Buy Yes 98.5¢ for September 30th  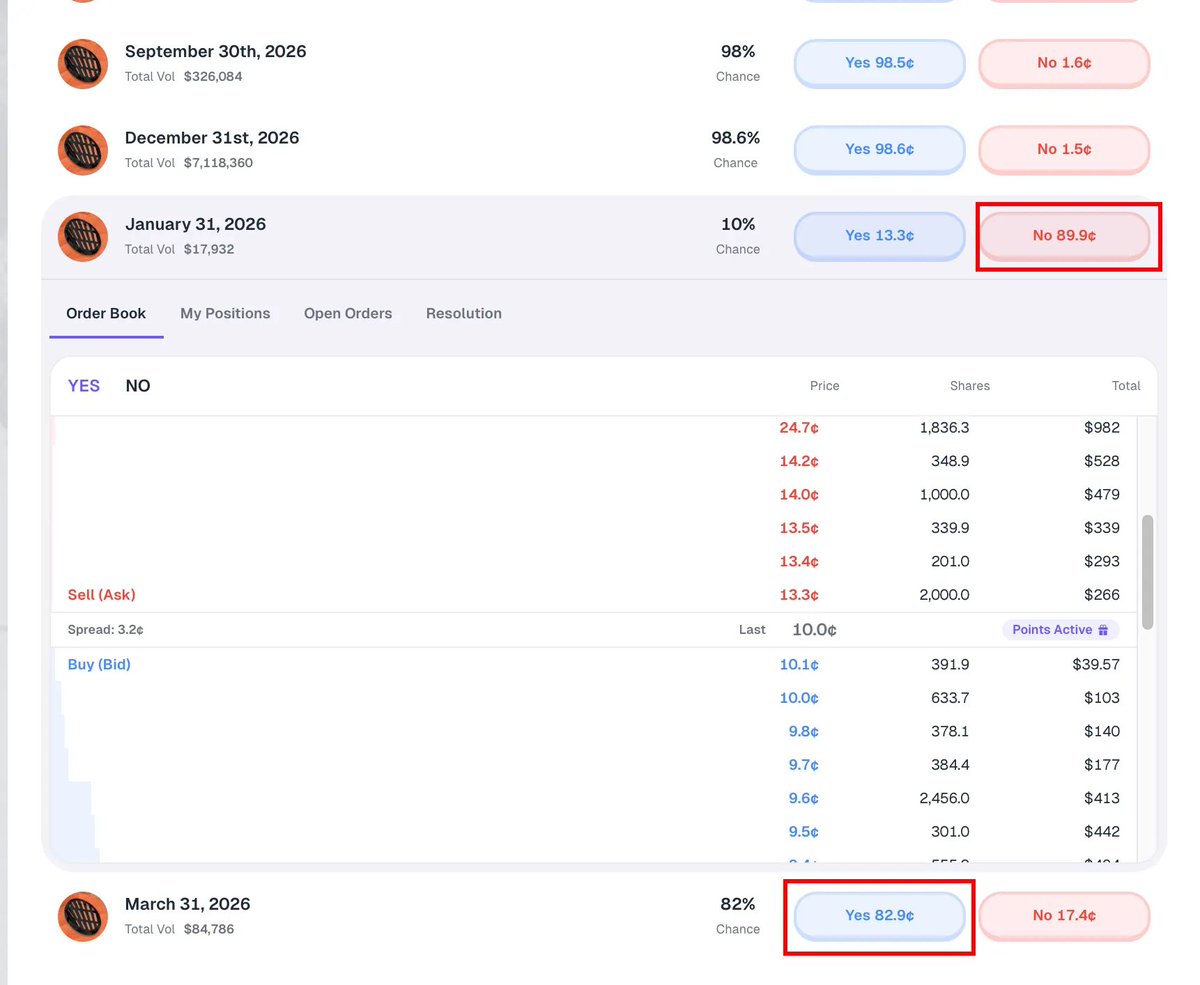click(x=879, y=63)
